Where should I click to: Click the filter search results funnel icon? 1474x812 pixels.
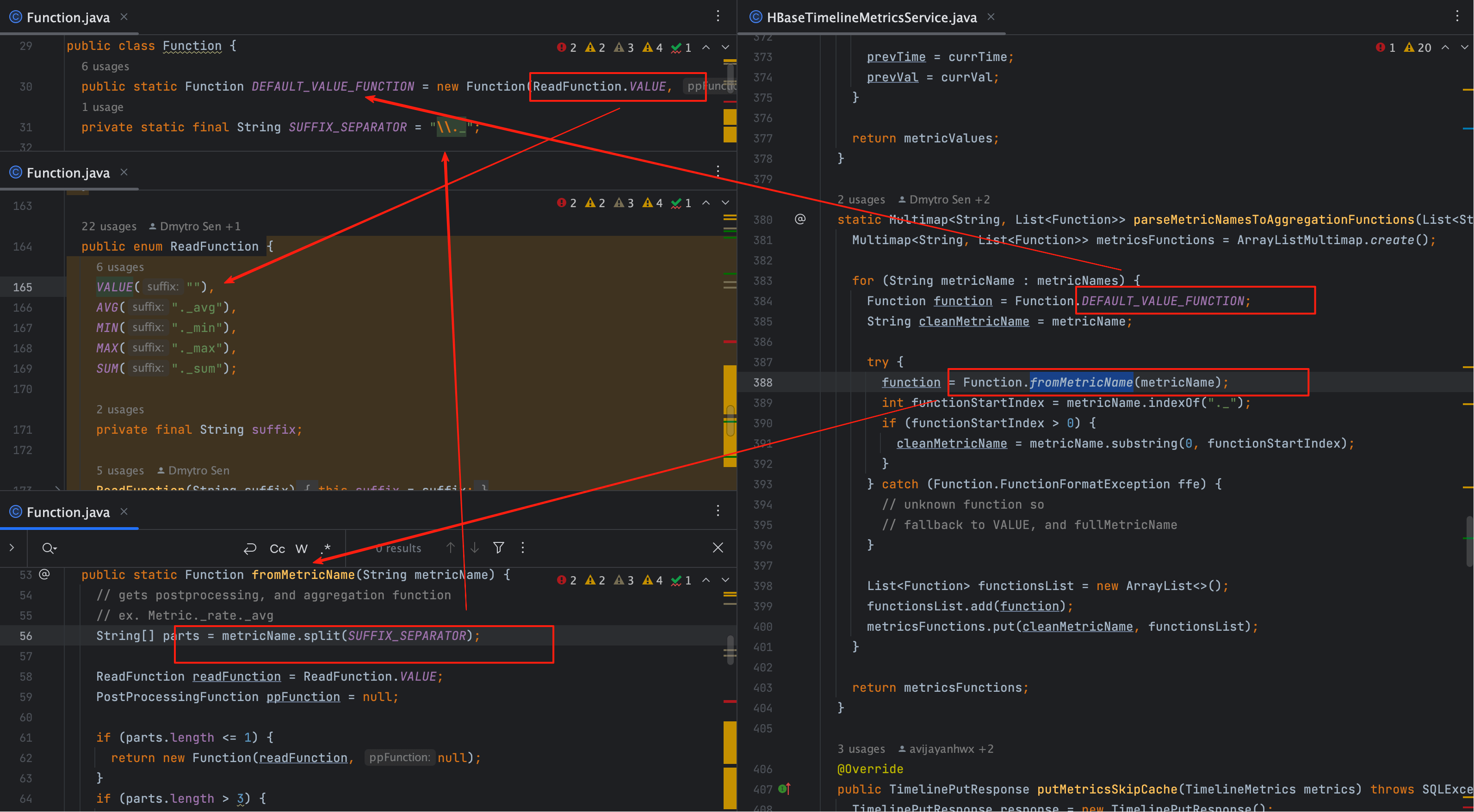tap(498, 548)
